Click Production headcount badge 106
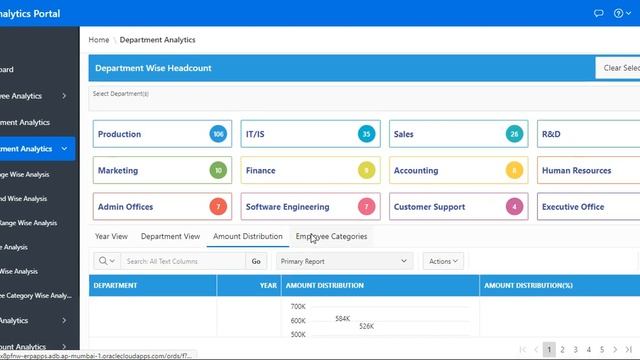This screenshot has width=640, height=360. pyautogui.click(x=218, y=134)
